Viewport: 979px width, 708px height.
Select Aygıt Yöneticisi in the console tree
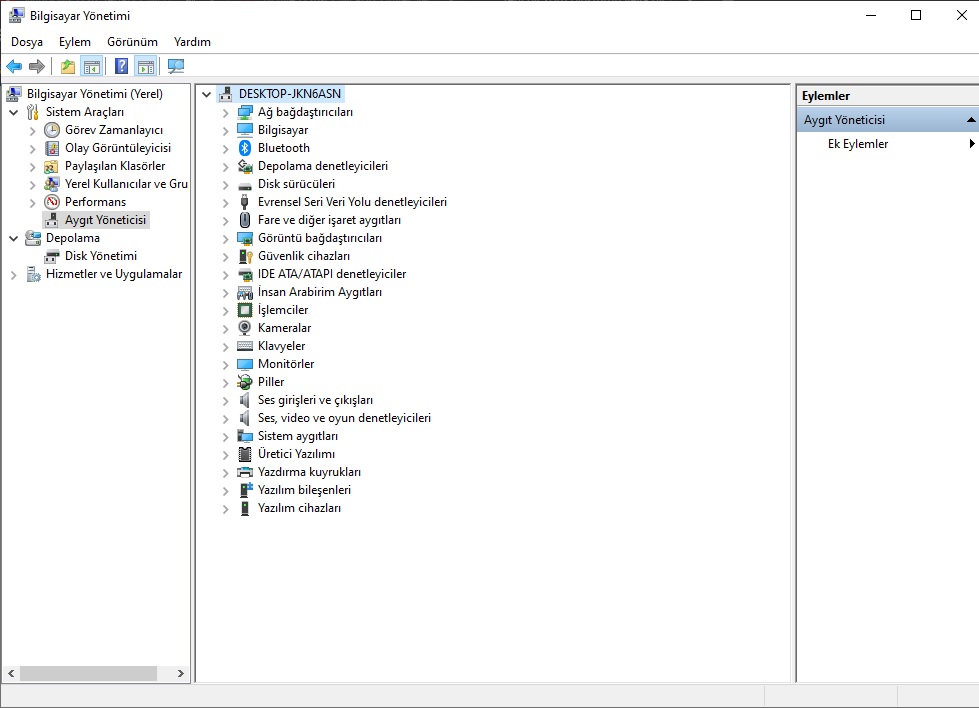tap(106, 220)
